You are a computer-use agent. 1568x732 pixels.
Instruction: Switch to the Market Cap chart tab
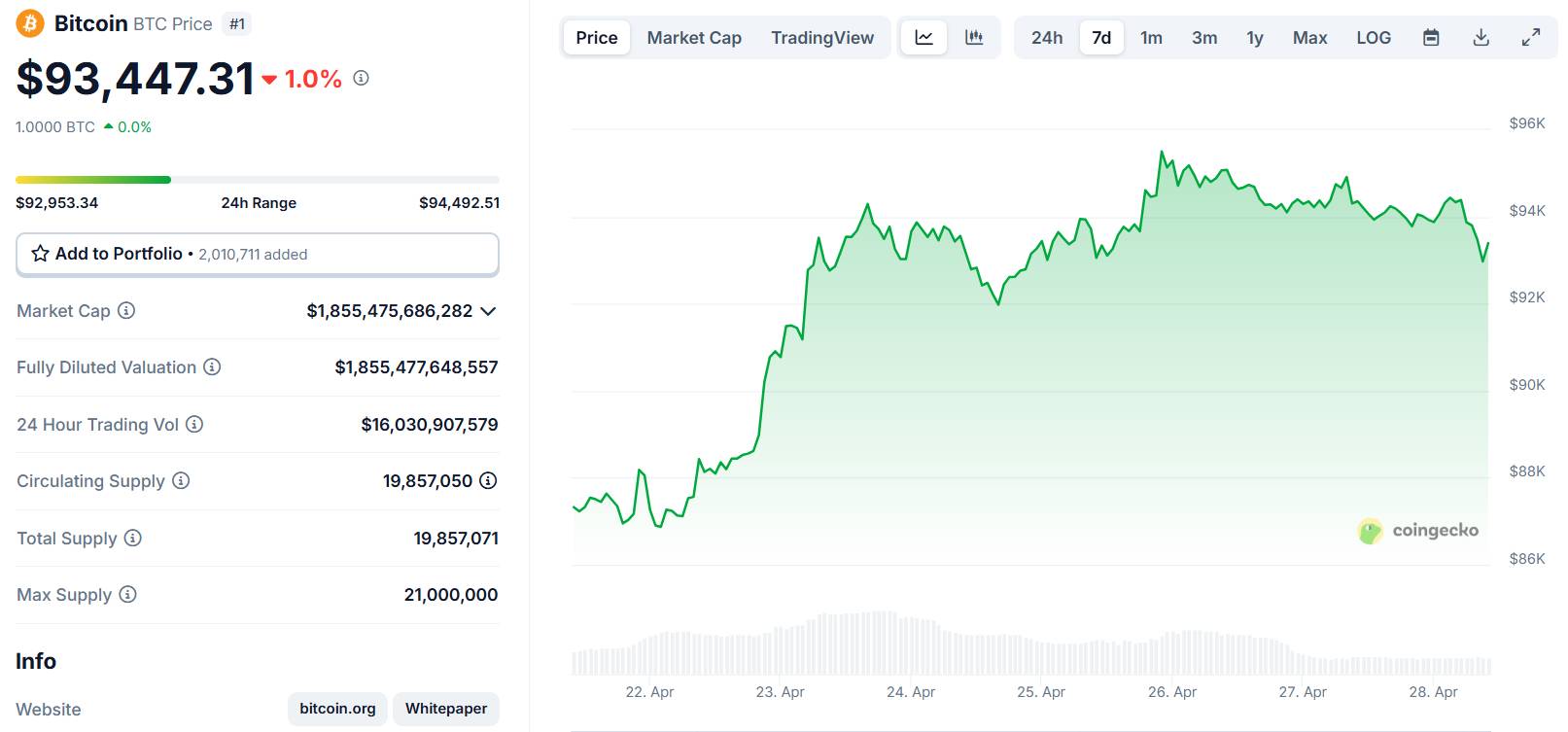coord(694,38)
